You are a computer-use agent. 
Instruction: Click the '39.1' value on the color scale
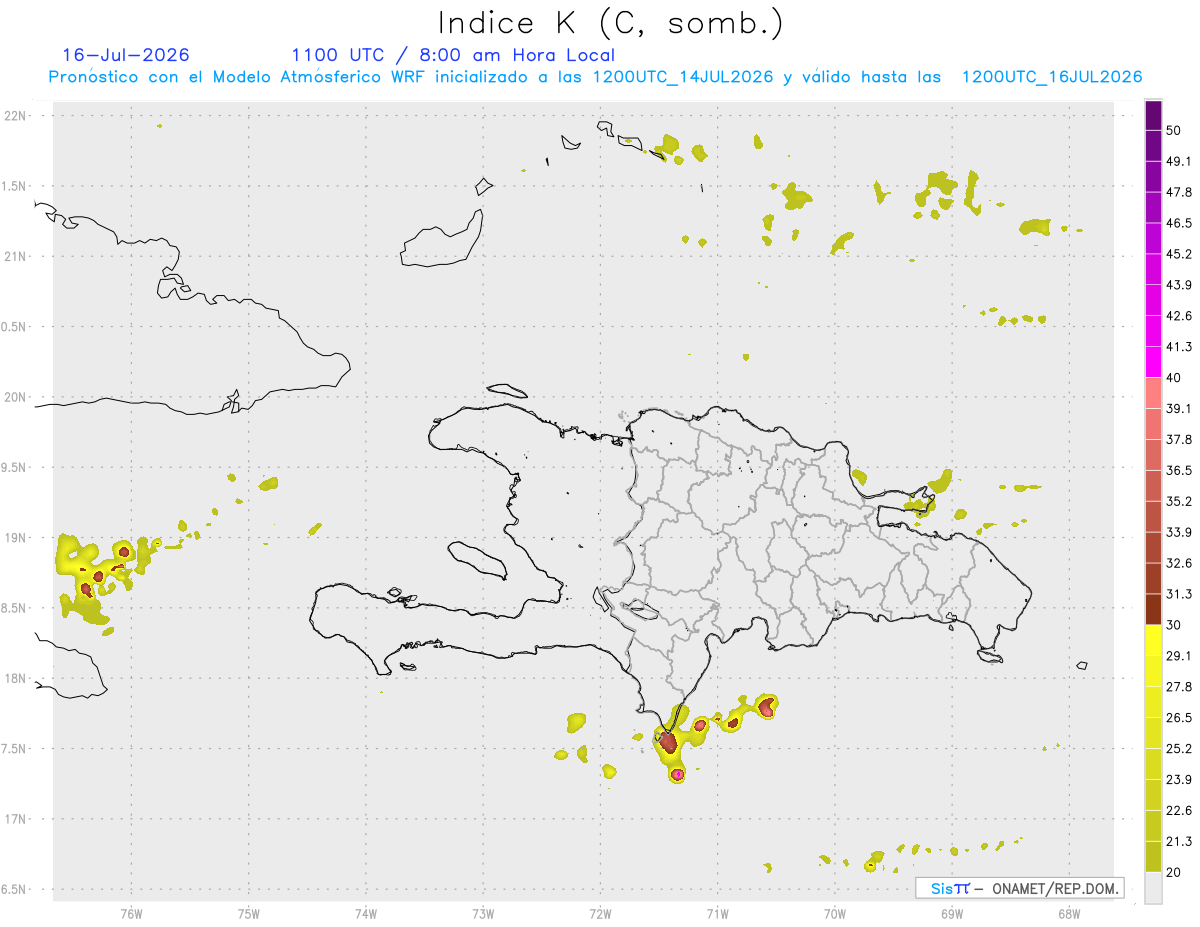pyautogui.click(x=1179, y=408)
